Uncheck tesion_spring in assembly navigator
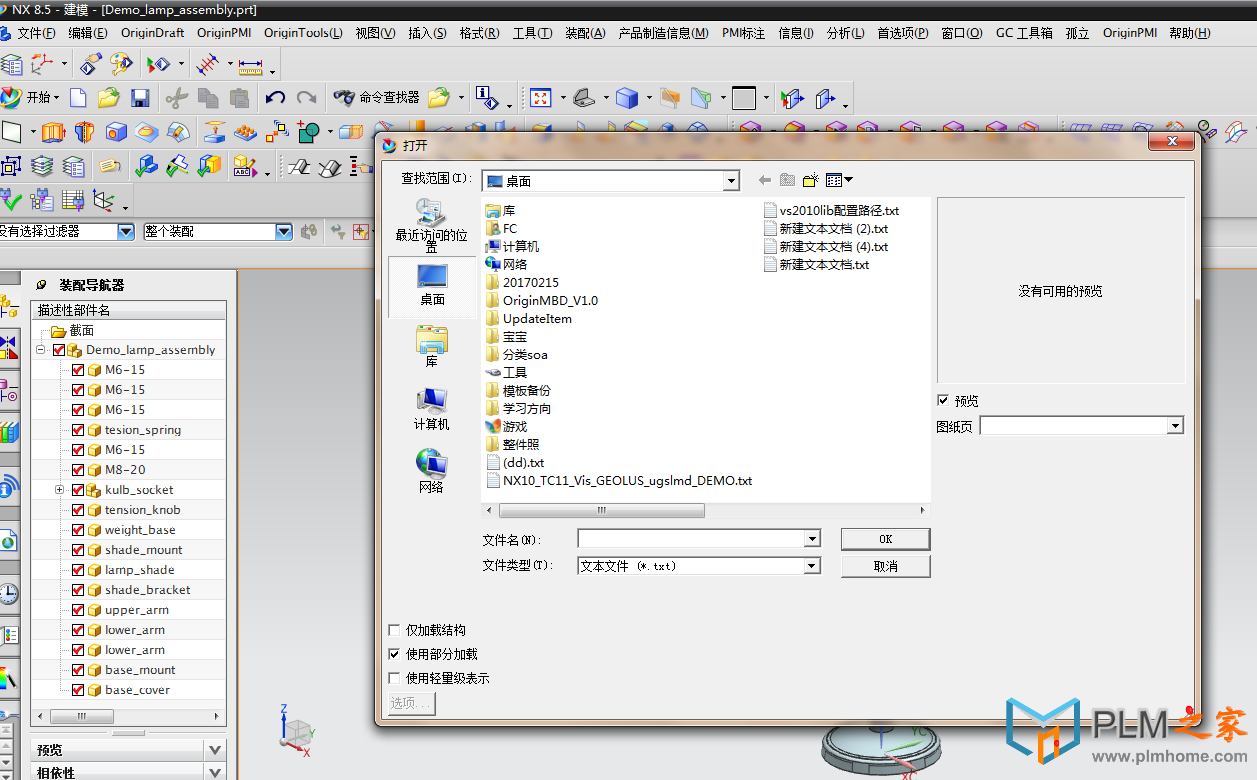 point(78,430)
